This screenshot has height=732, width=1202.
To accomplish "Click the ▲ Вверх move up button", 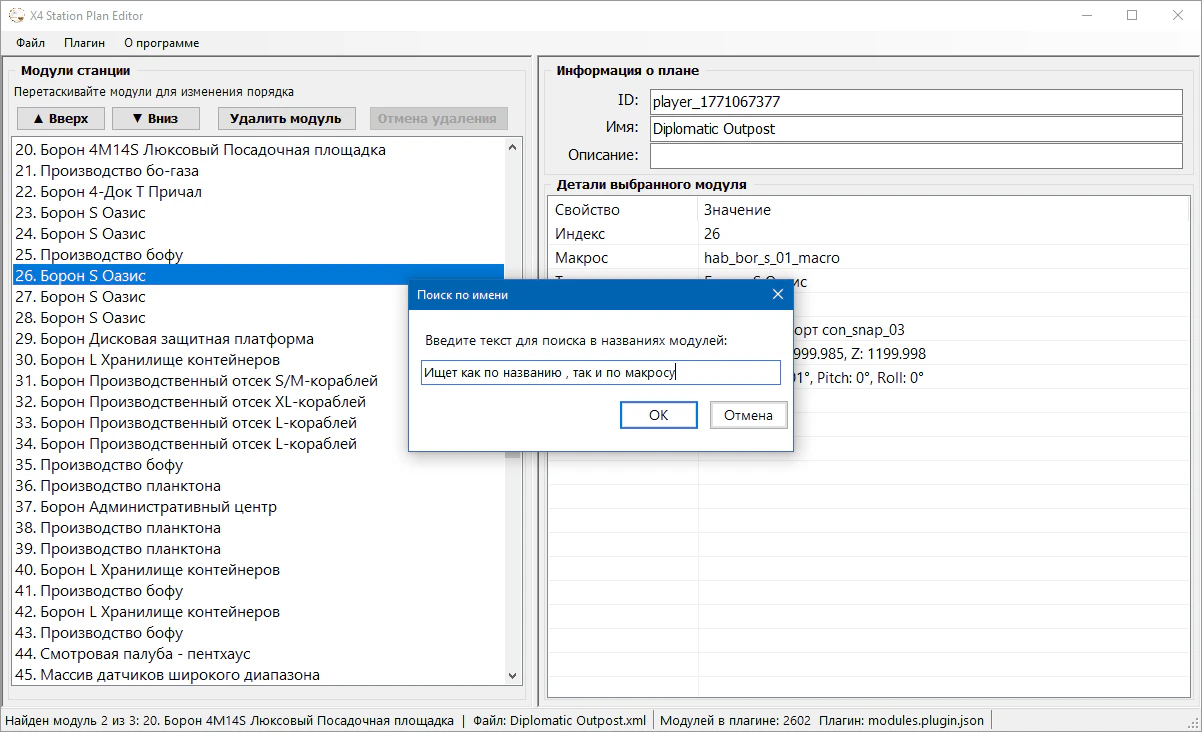I will [x=60, y=118].
